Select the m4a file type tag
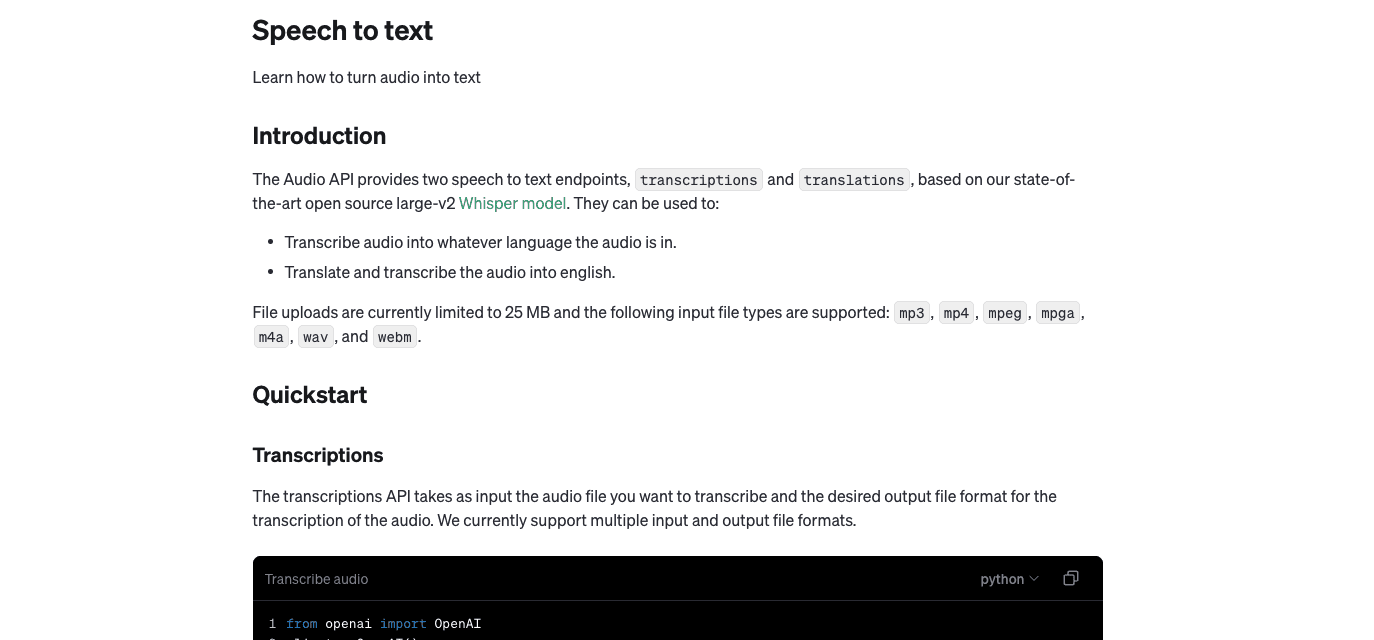Image resolution: width=1374 pixels, height=640 pixels. click(x=271, y=336)
